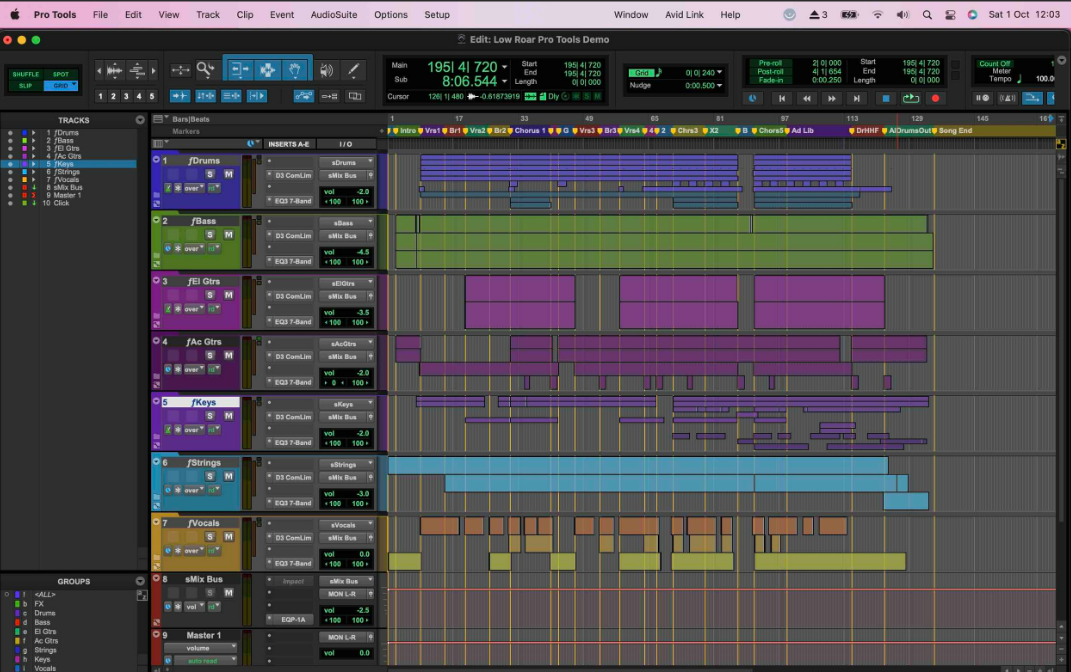Mute the fAc Gtrs track

tap(228, 355)
